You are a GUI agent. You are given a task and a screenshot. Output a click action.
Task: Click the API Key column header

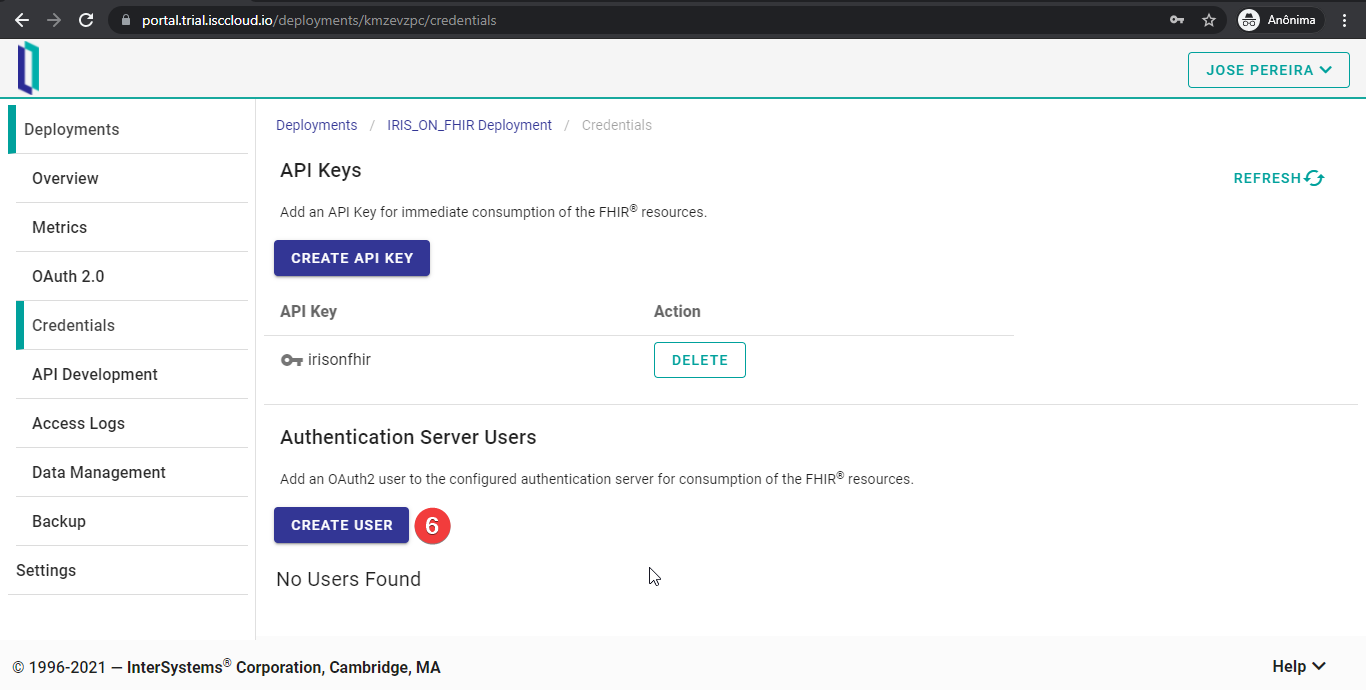tap(308, 311)
